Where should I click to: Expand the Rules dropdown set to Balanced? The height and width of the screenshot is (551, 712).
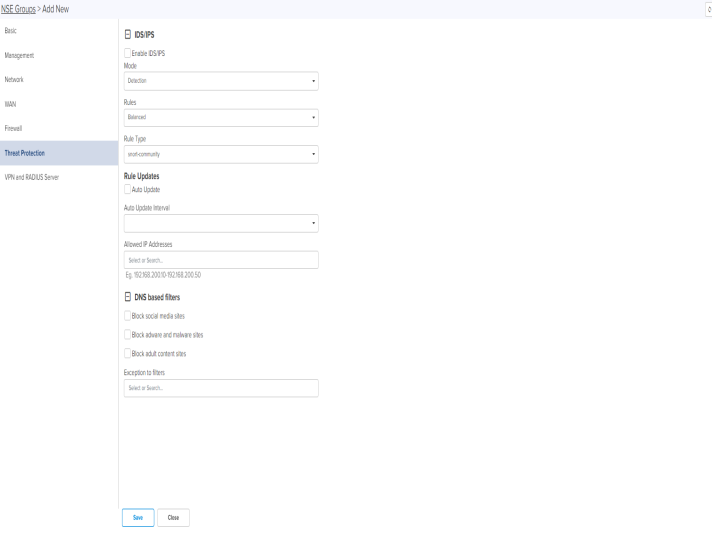[x=219, y=117]
